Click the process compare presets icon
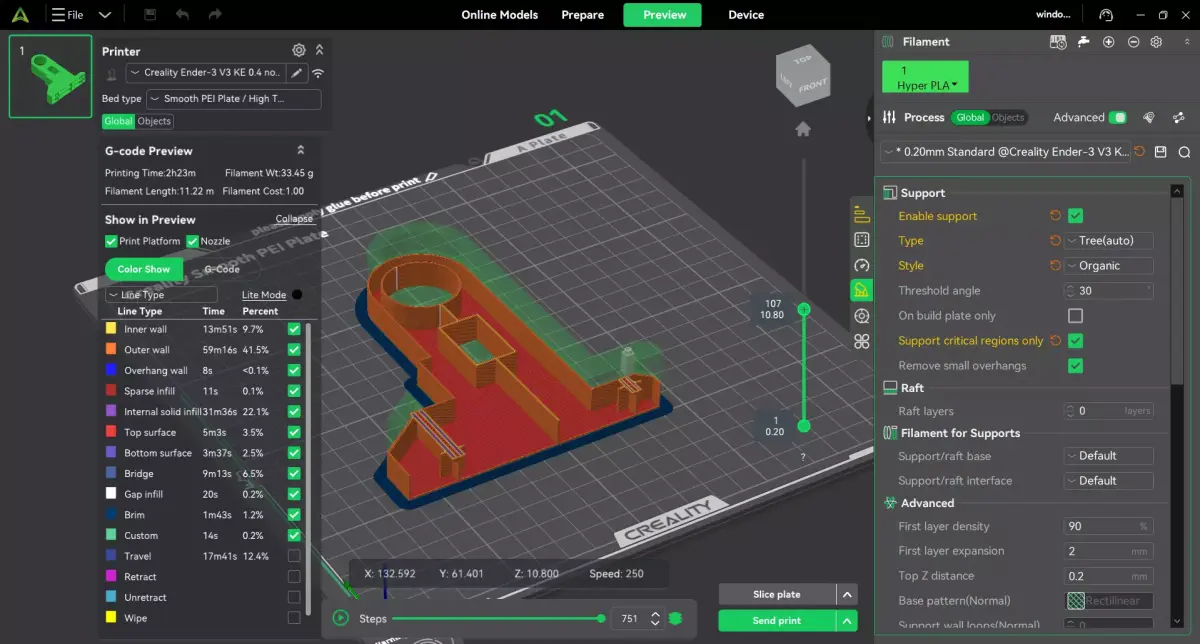This screenshot has height=644, width=1200. point(1149,117)
